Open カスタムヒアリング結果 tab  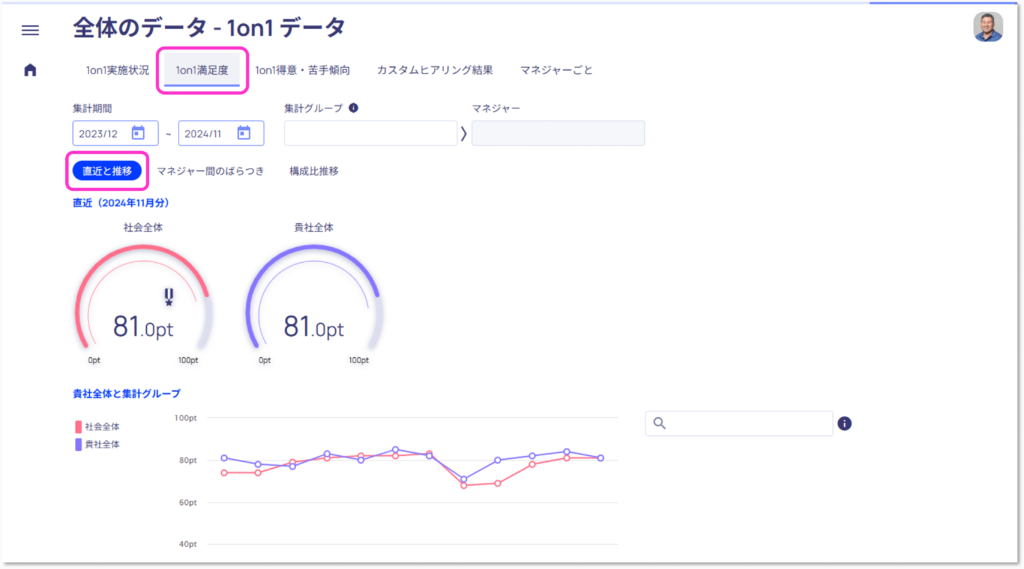coord(435,70)
